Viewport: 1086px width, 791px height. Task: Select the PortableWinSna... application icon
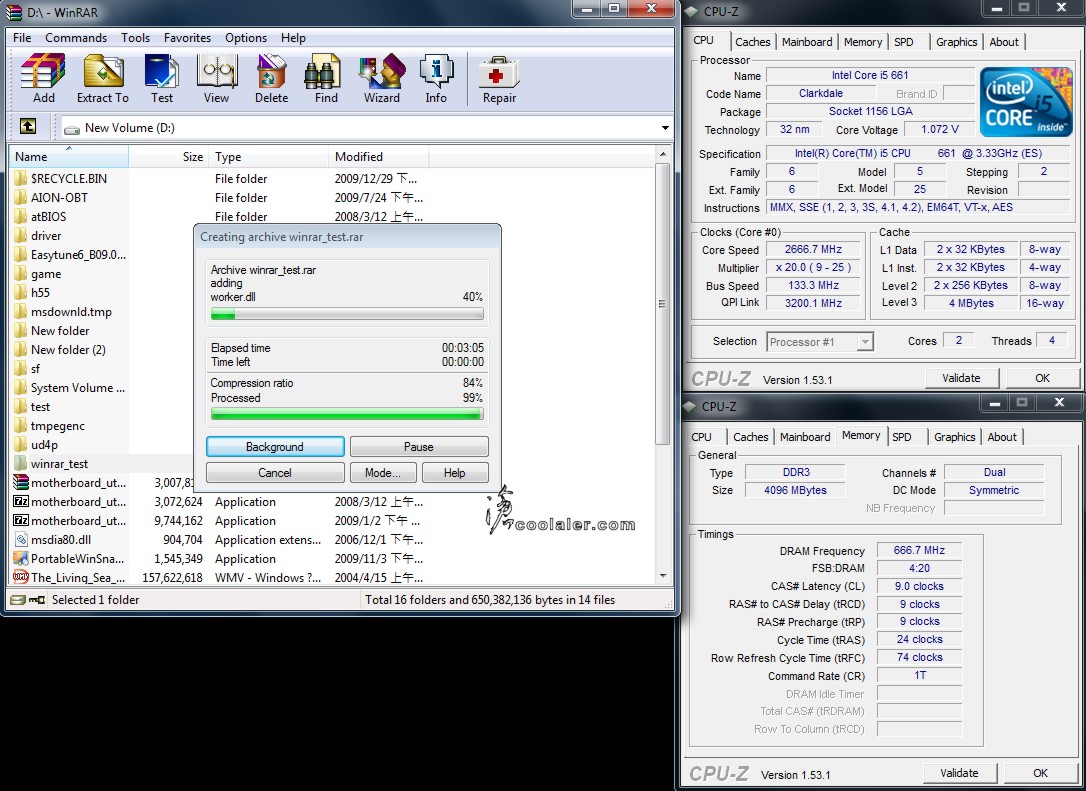[21, 558]
